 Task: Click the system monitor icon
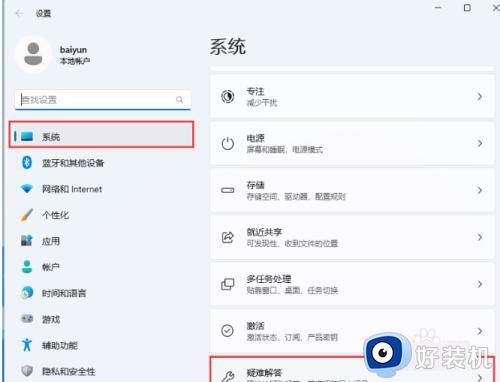tap(27, 136)
